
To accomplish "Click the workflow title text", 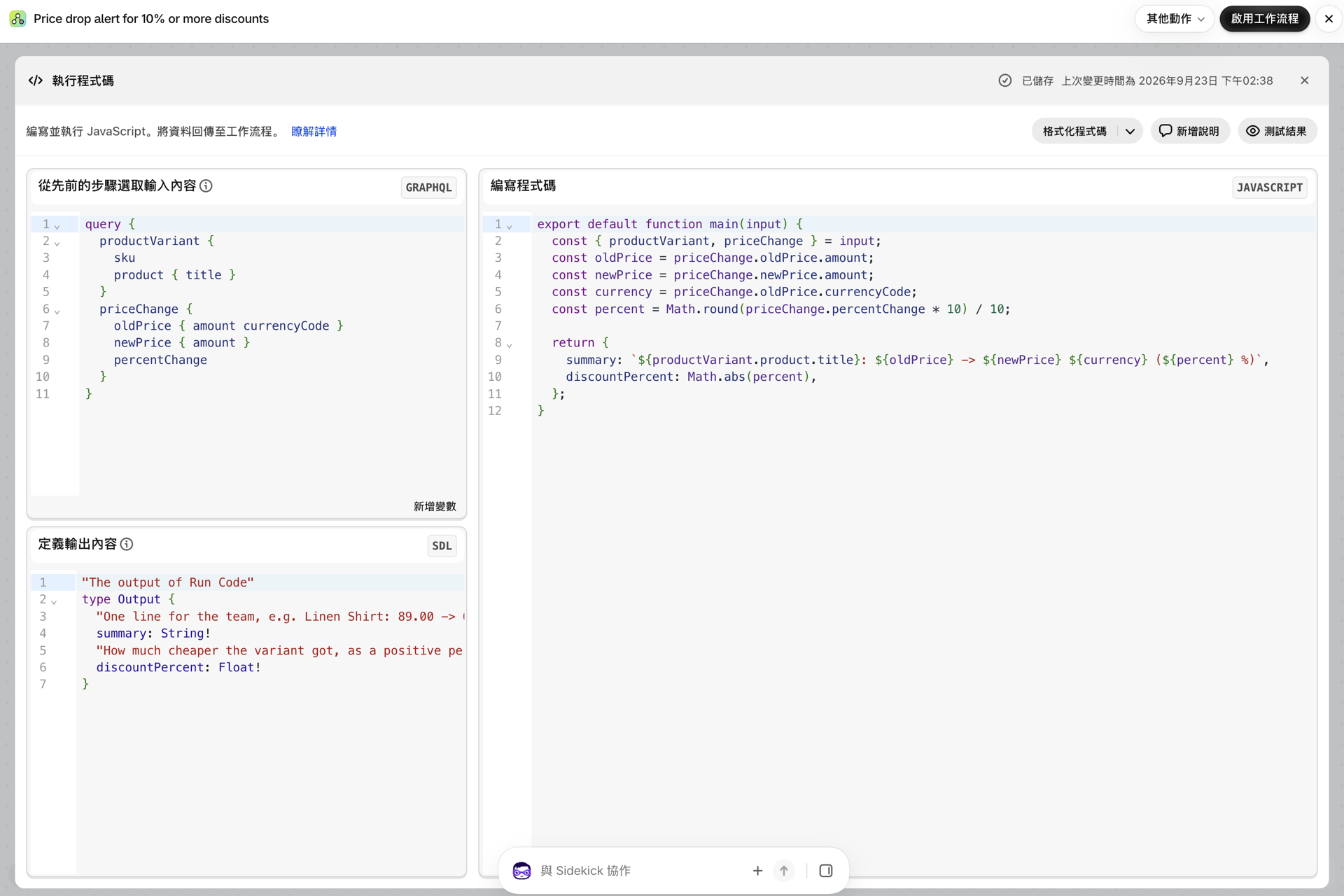I will tap(151, 19).
